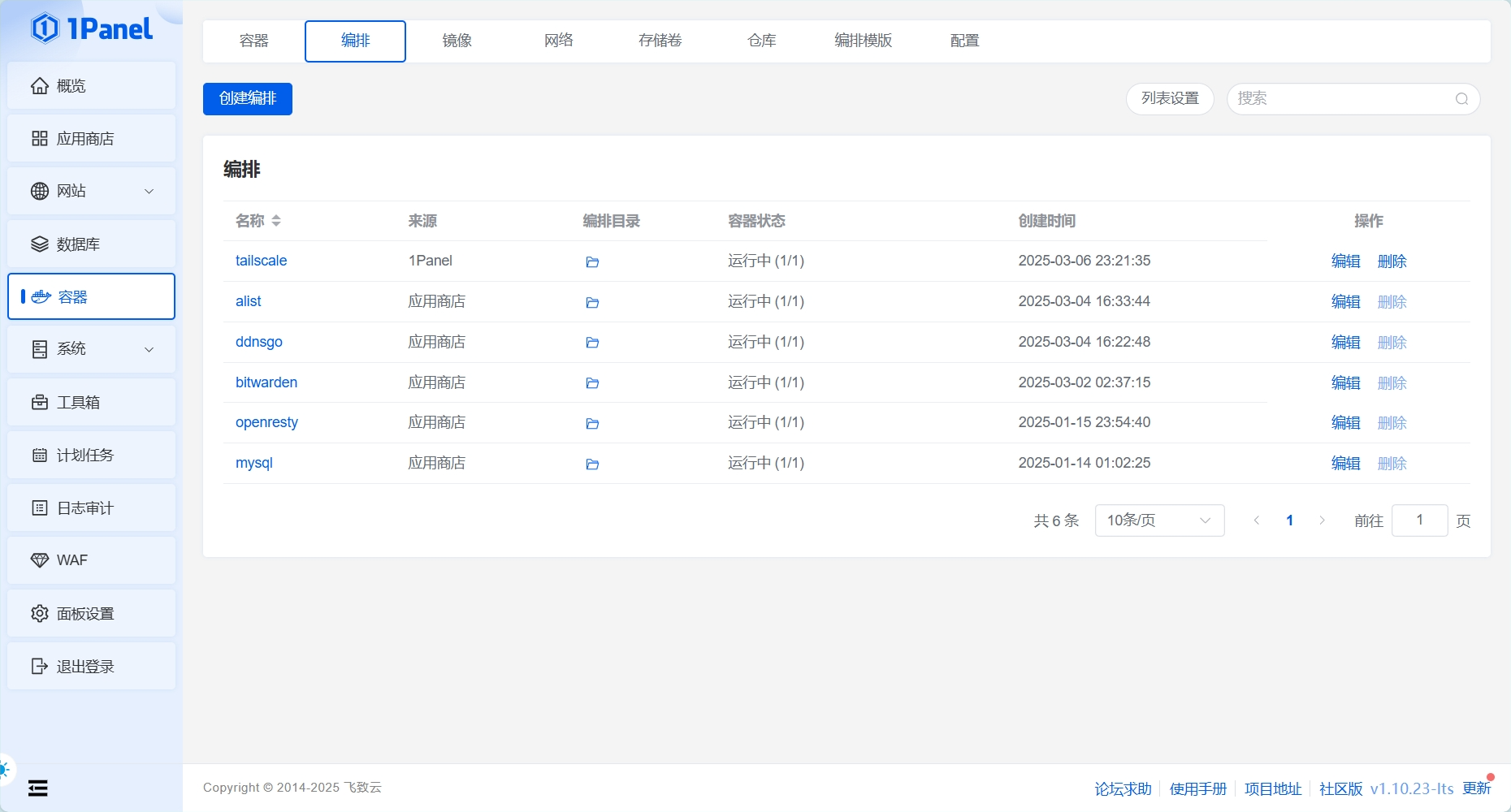Switch to the 存储卷 tab
1511x812 pixels.
660,41
